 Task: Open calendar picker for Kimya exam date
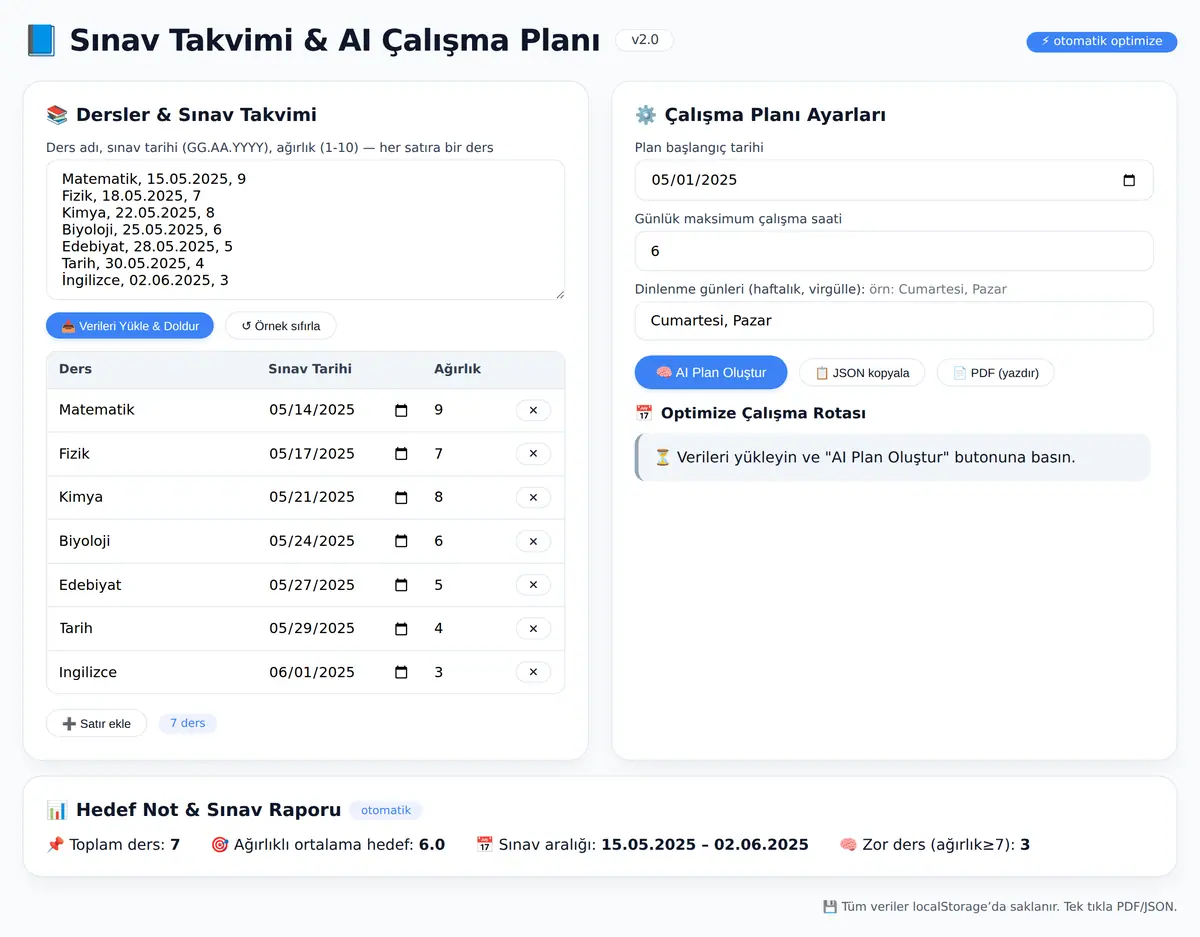[x=401, y=497]
